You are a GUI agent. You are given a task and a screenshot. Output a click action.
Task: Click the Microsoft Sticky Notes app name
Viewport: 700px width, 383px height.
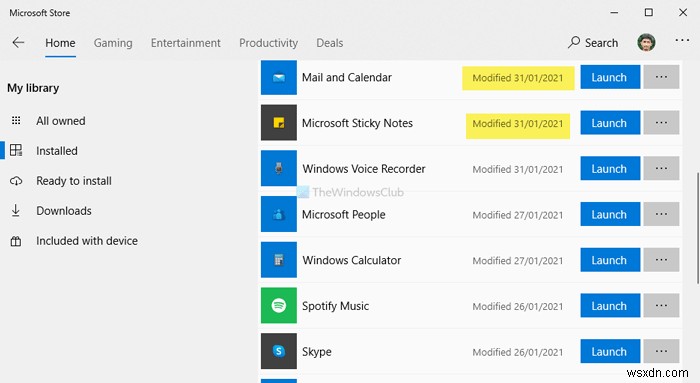(357, 123)
